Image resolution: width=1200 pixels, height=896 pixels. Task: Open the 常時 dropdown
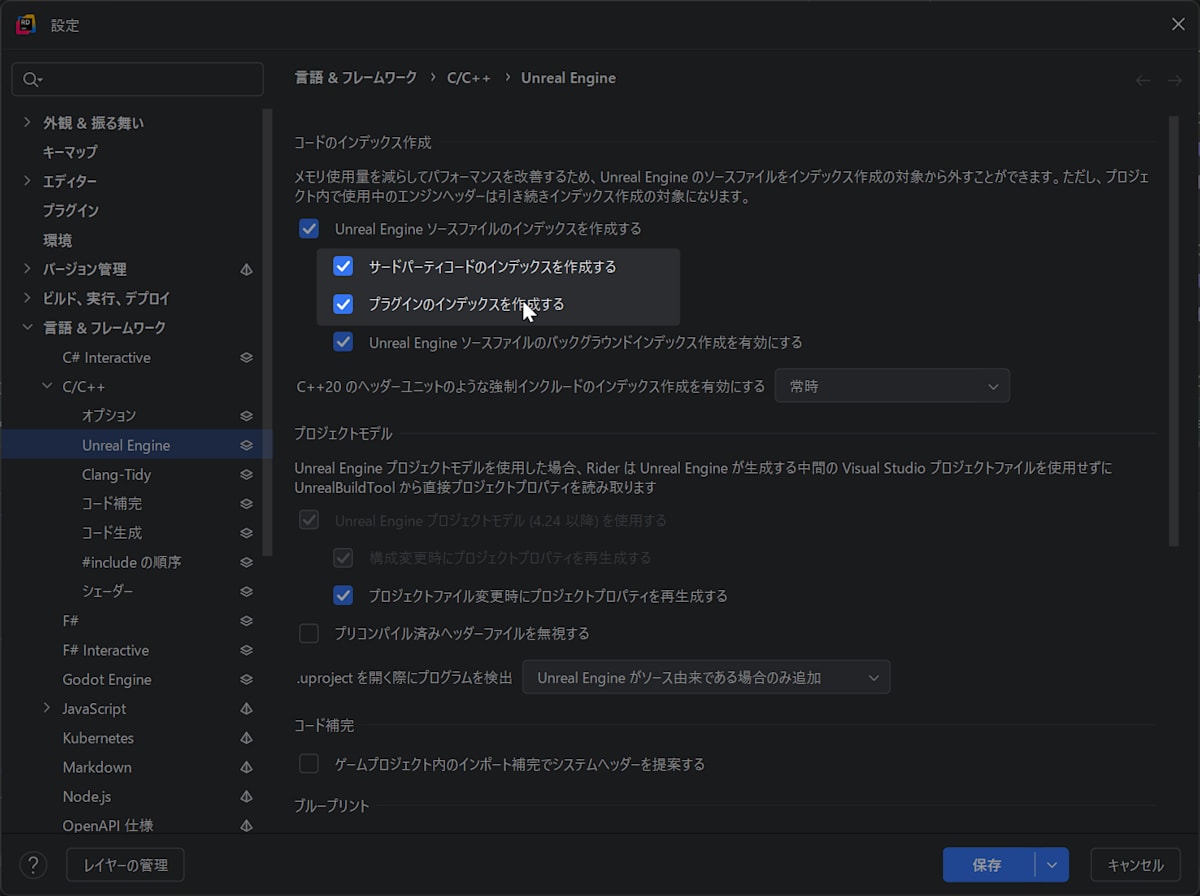pos(892,386)
